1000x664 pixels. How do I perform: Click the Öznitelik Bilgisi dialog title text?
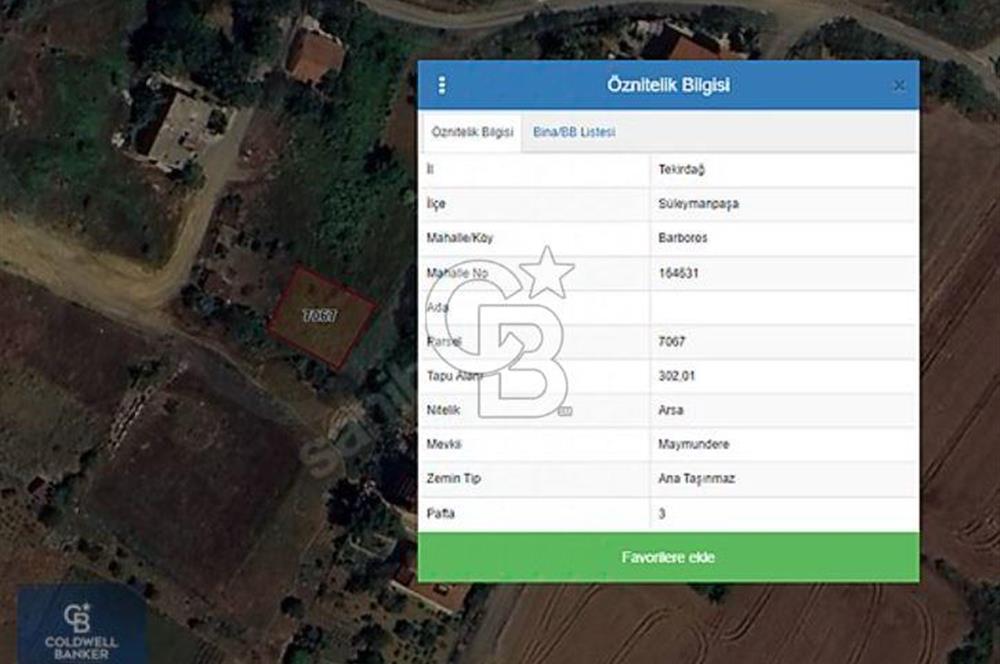coord(668,86)
